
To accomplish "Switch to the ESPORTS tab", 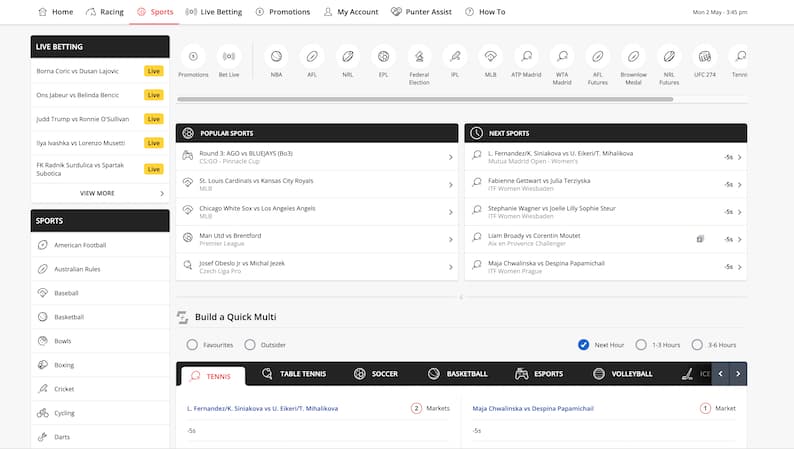I will point(539,374).
